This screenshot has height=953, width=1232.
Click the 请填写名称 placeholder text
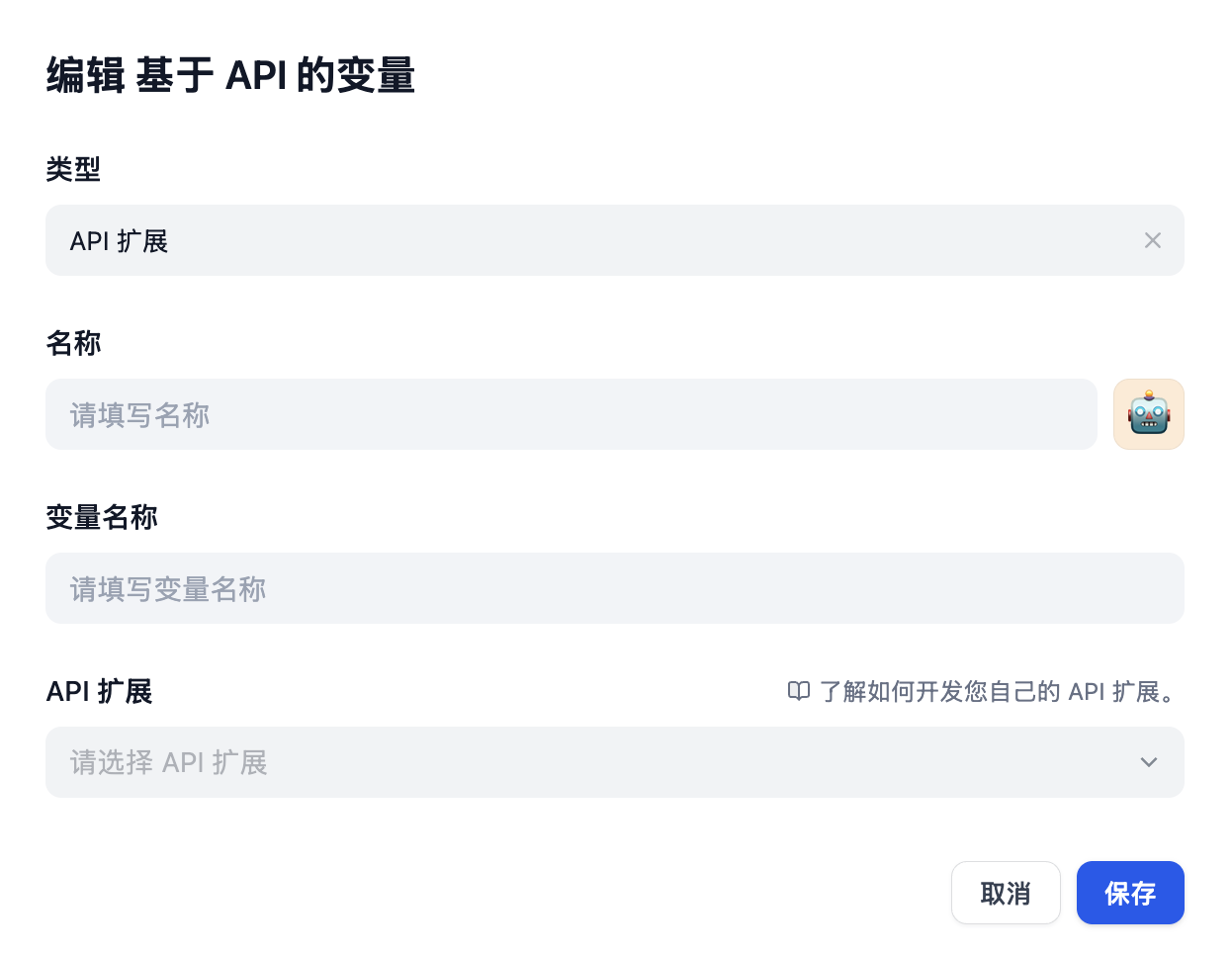tap(139, 415)
